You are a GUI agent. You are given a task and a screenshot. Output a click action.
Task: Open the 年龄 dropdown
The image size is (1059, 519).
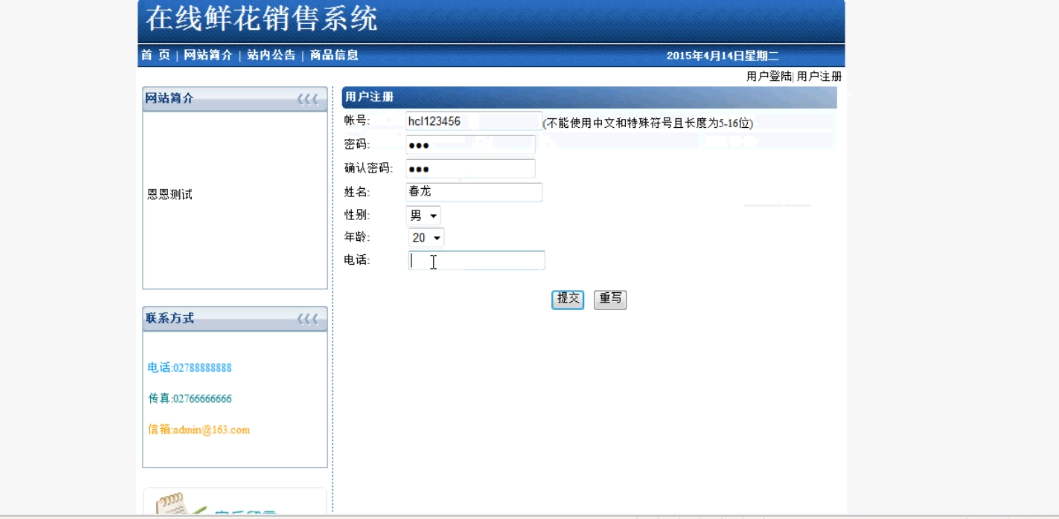coord(426,238)
